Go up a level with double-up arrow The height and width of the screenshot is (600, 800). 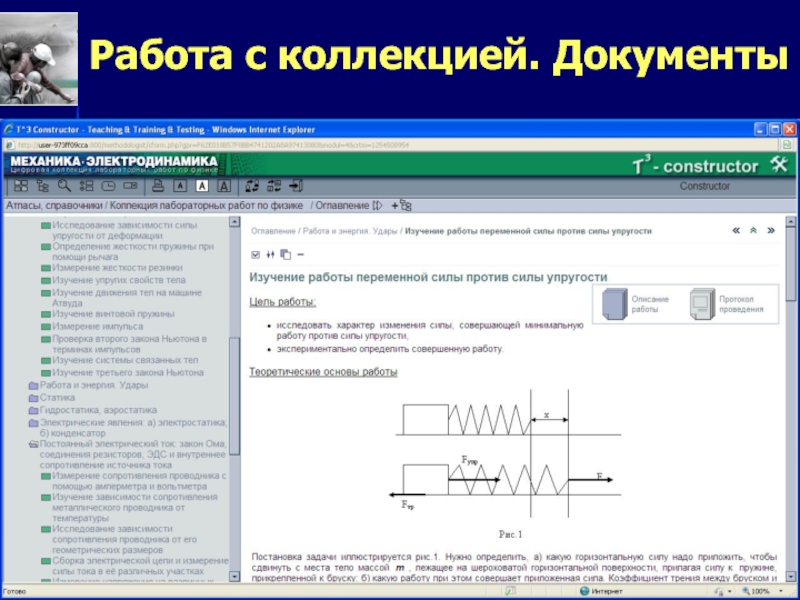point(753,231)
